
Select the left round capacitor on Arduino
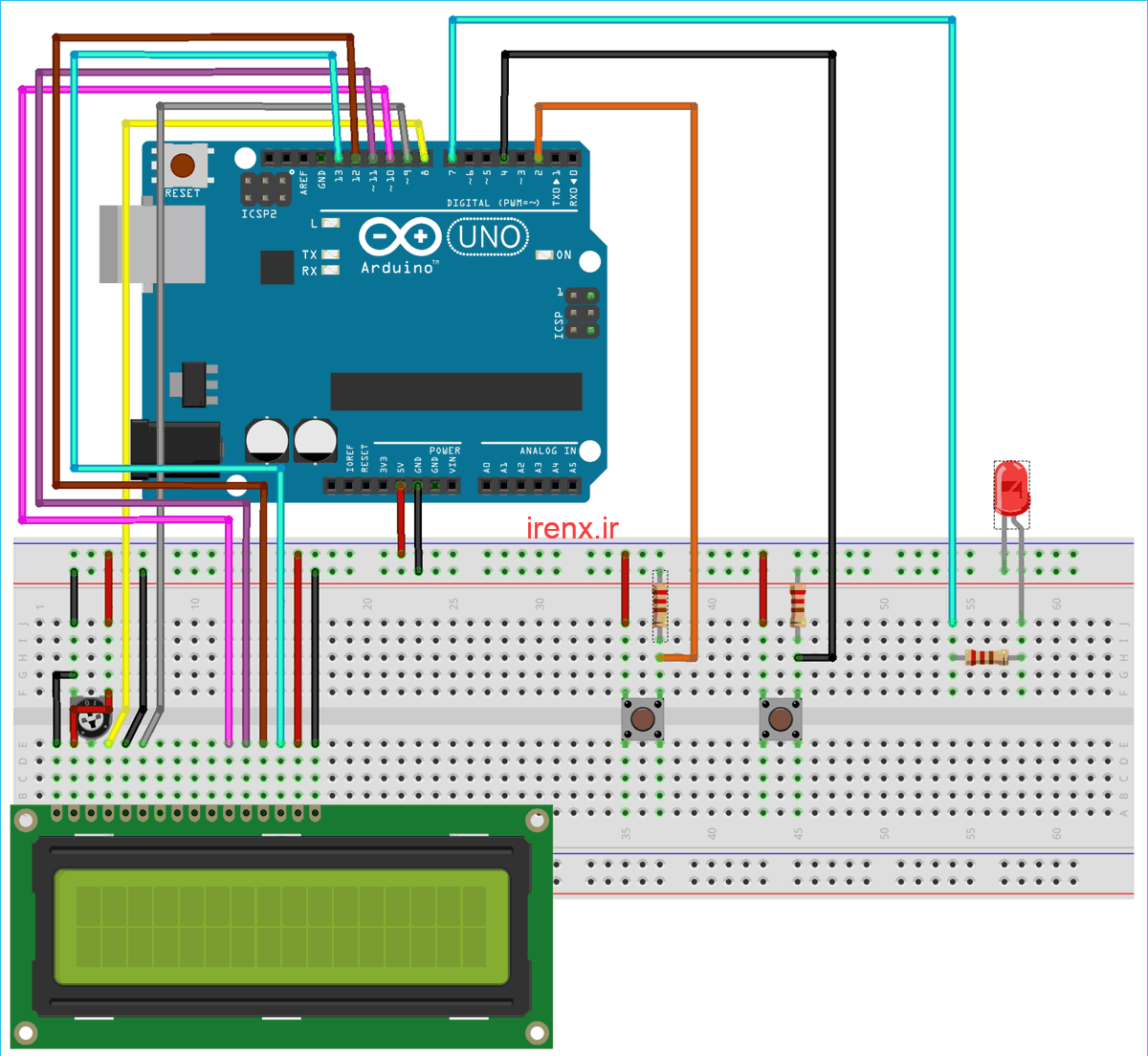267,439
